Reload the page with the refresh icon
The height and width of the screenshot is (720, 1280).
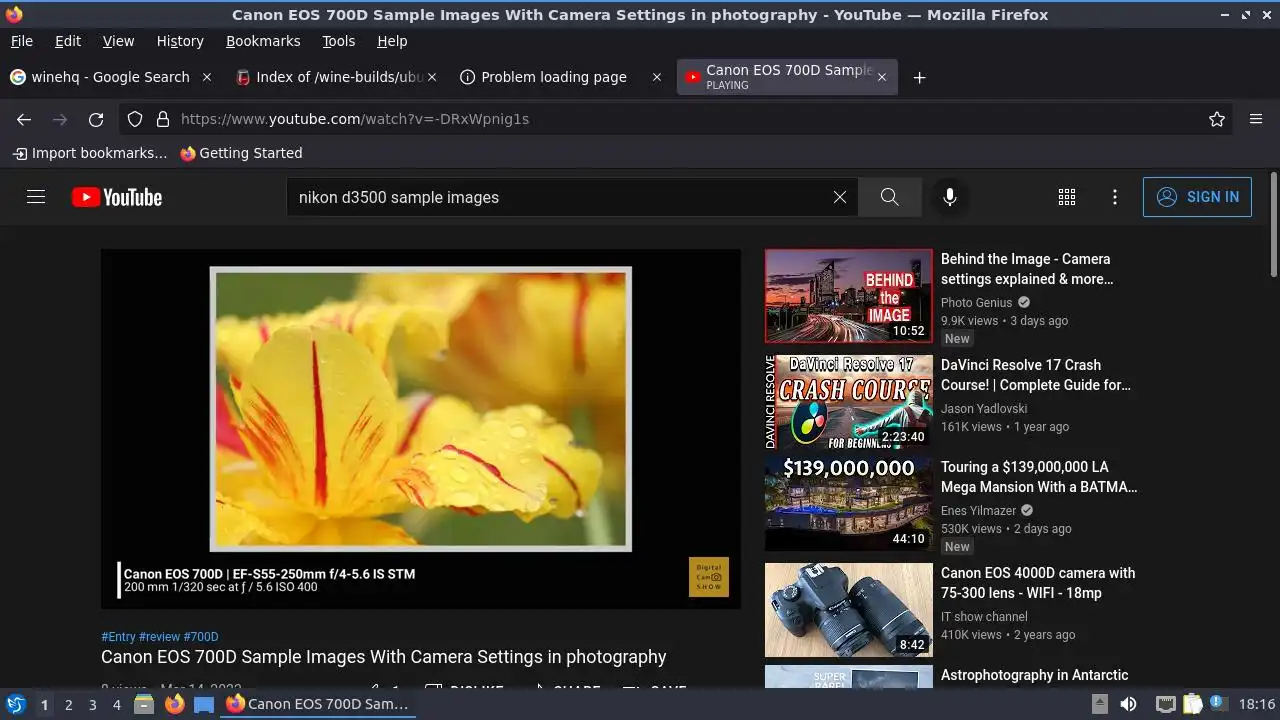tap(96, 119)
